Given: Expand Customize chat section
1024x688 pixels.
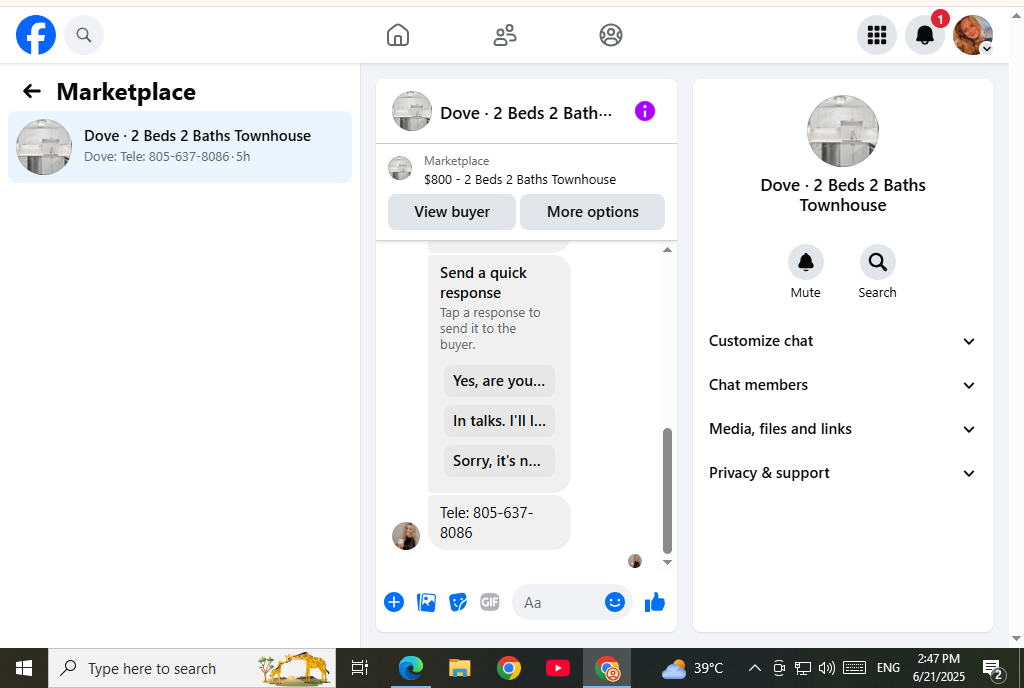Looking at the screenshot, I should click(x=842, y=341).
